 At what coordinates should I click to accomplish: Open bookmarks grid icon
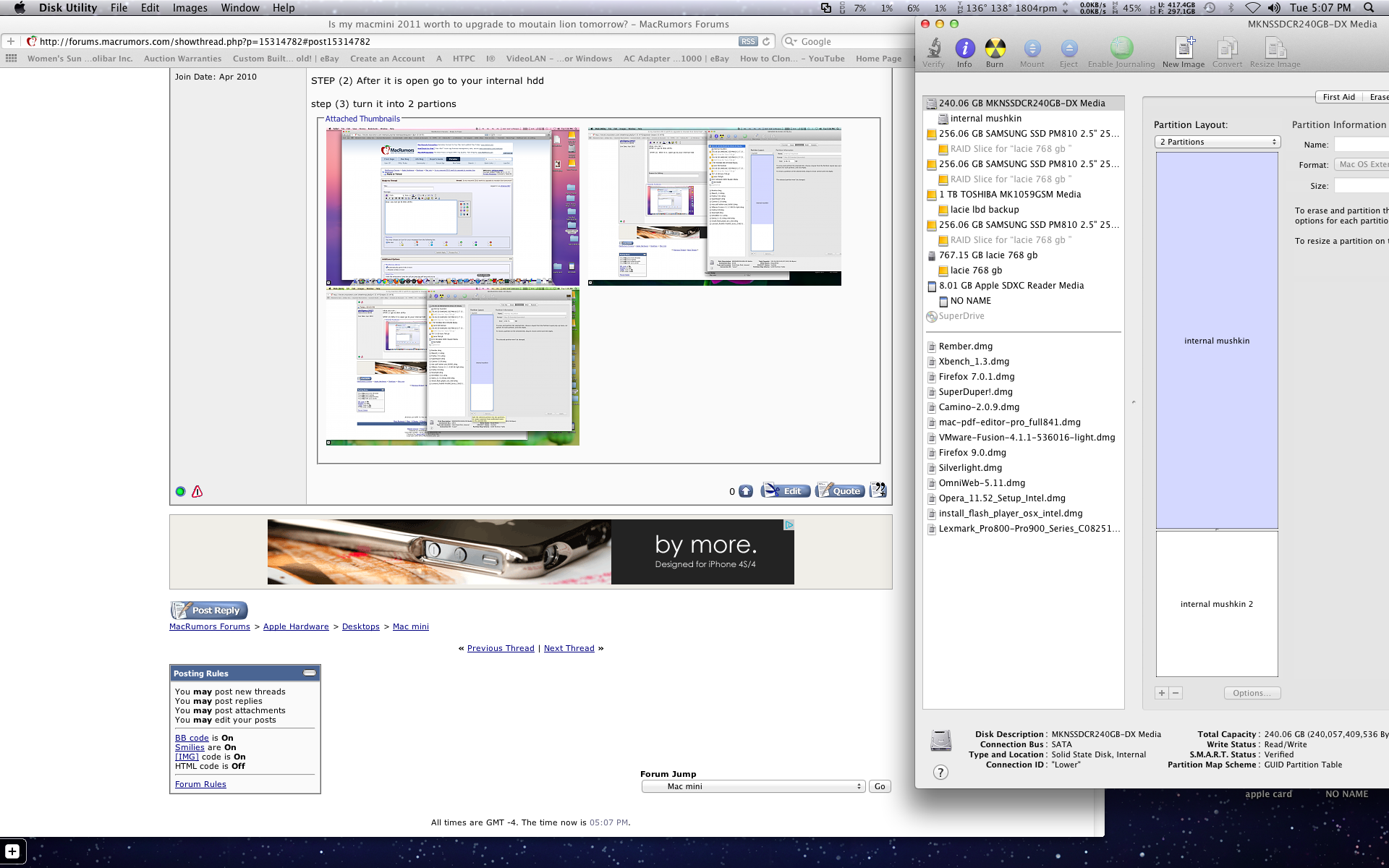coord(11,59)
